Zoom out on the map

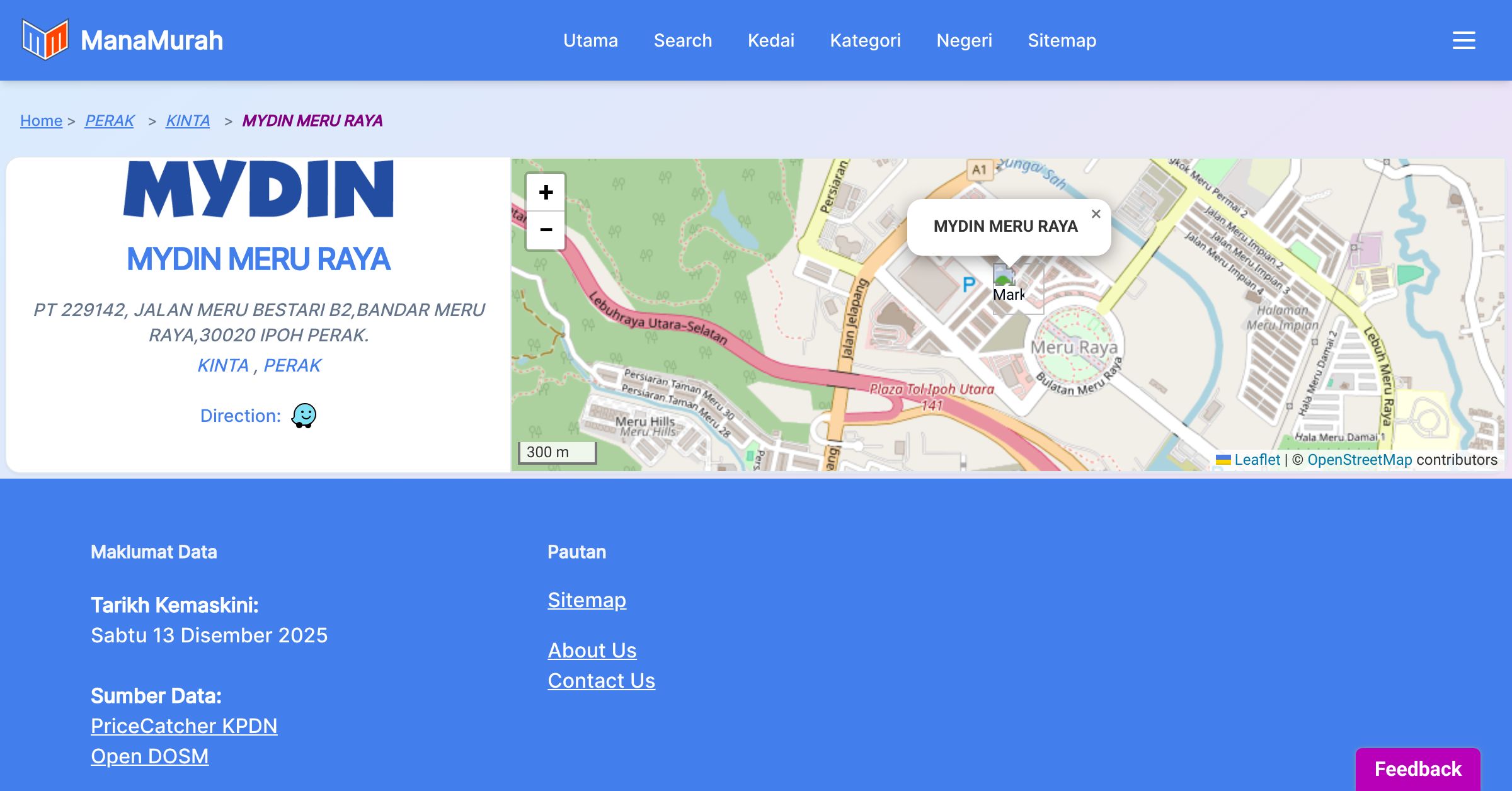546,230
